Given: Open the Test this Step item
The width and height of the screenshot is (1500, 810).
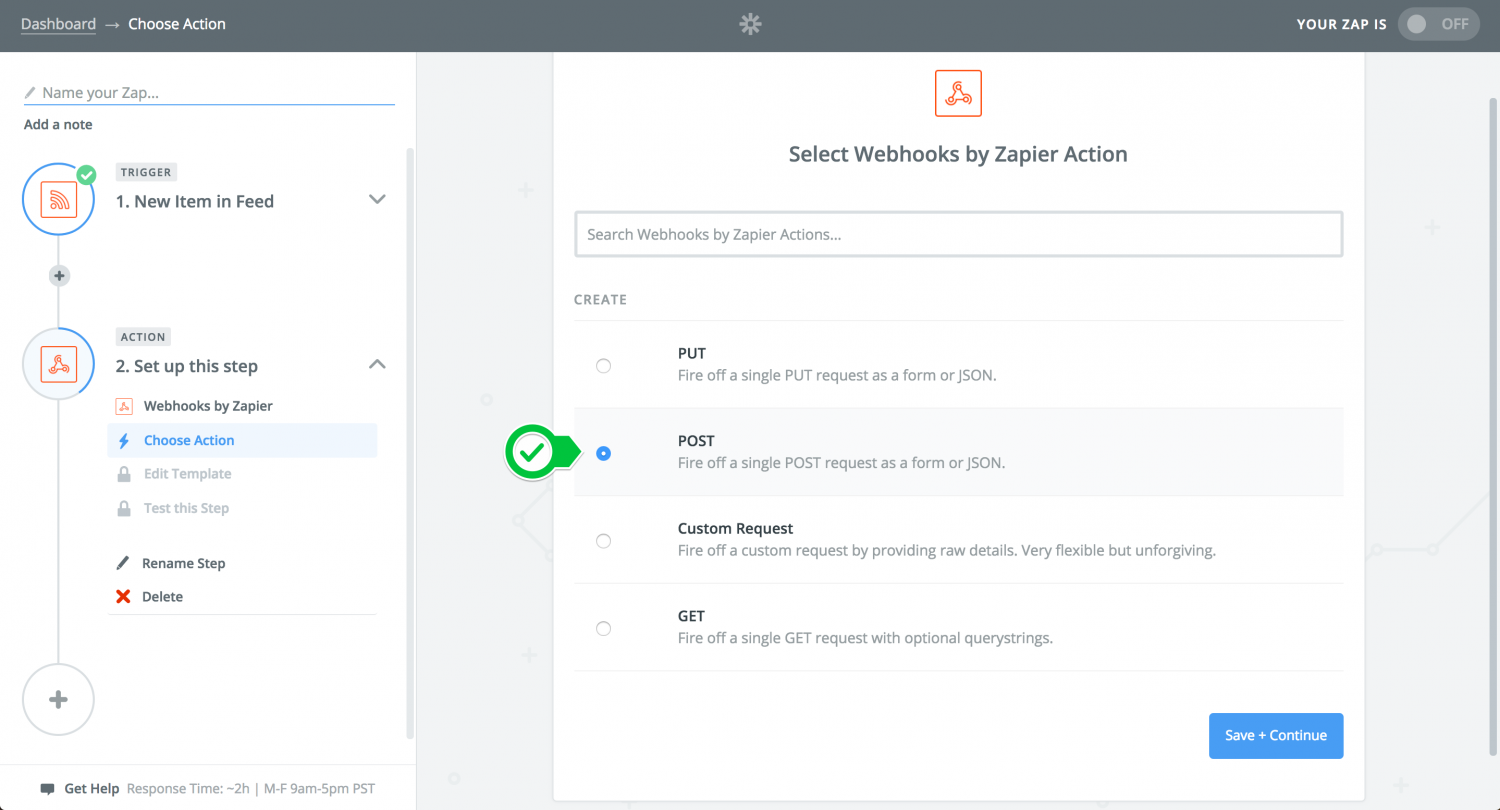Looking at the screenshot, I should click(x=186, y=508).
